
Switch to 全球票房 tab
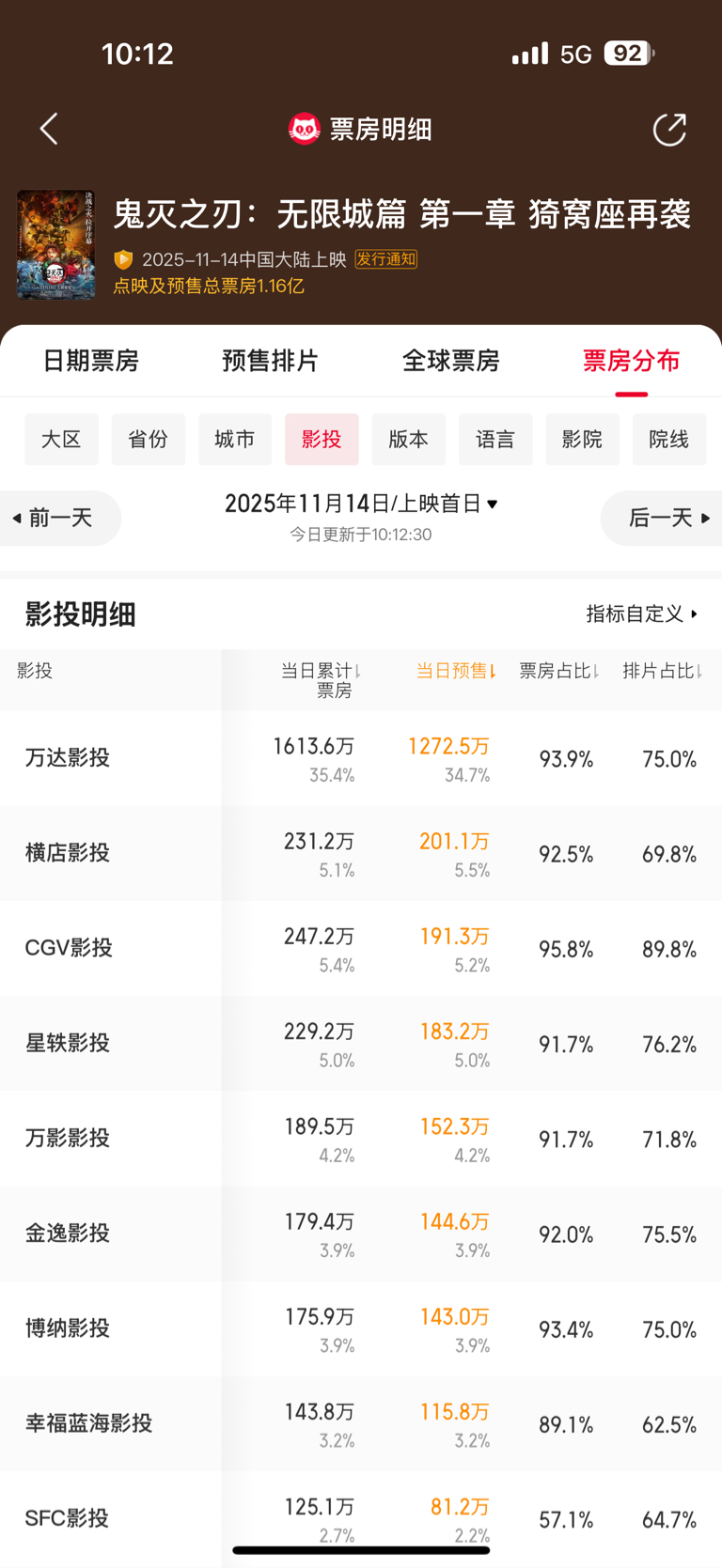[x=450, y=361]
